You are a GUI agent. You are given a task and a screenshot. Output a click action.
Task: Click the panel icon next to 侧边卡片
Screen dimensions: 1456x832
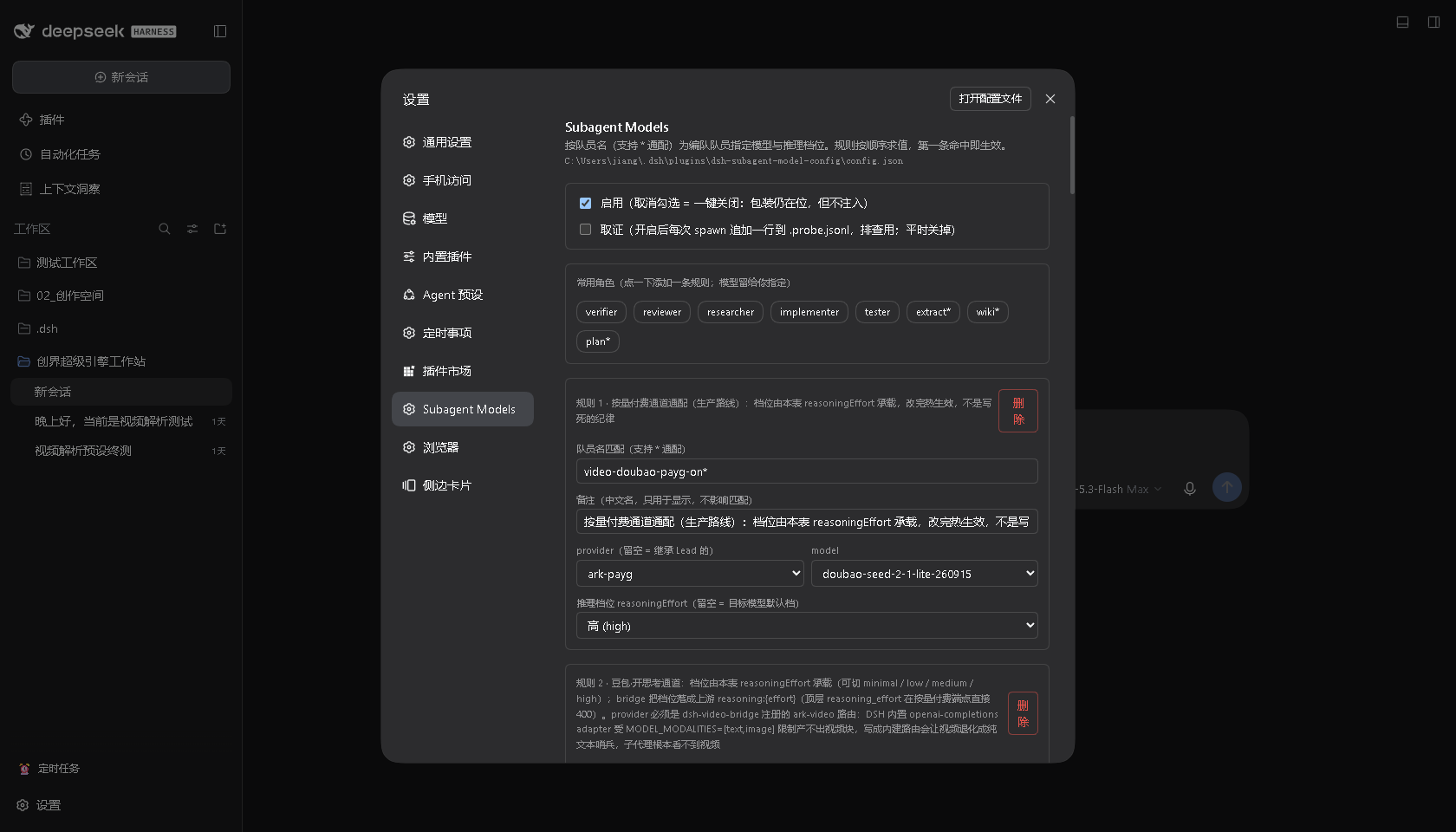click(409, 485)
